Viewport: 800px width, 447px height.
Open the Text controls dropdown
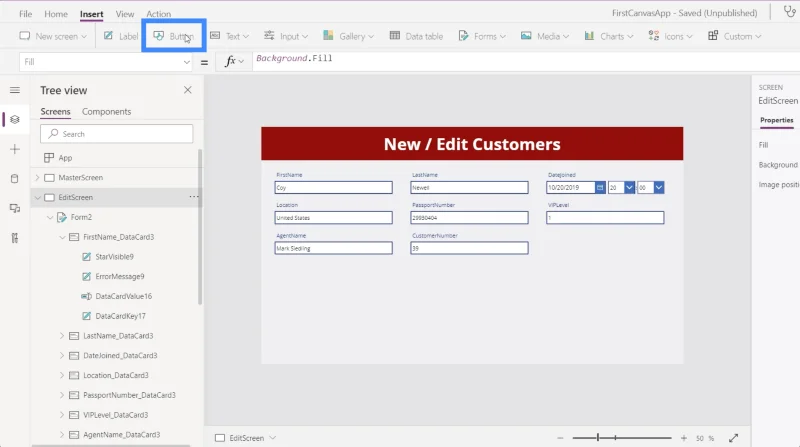point(230,36)
